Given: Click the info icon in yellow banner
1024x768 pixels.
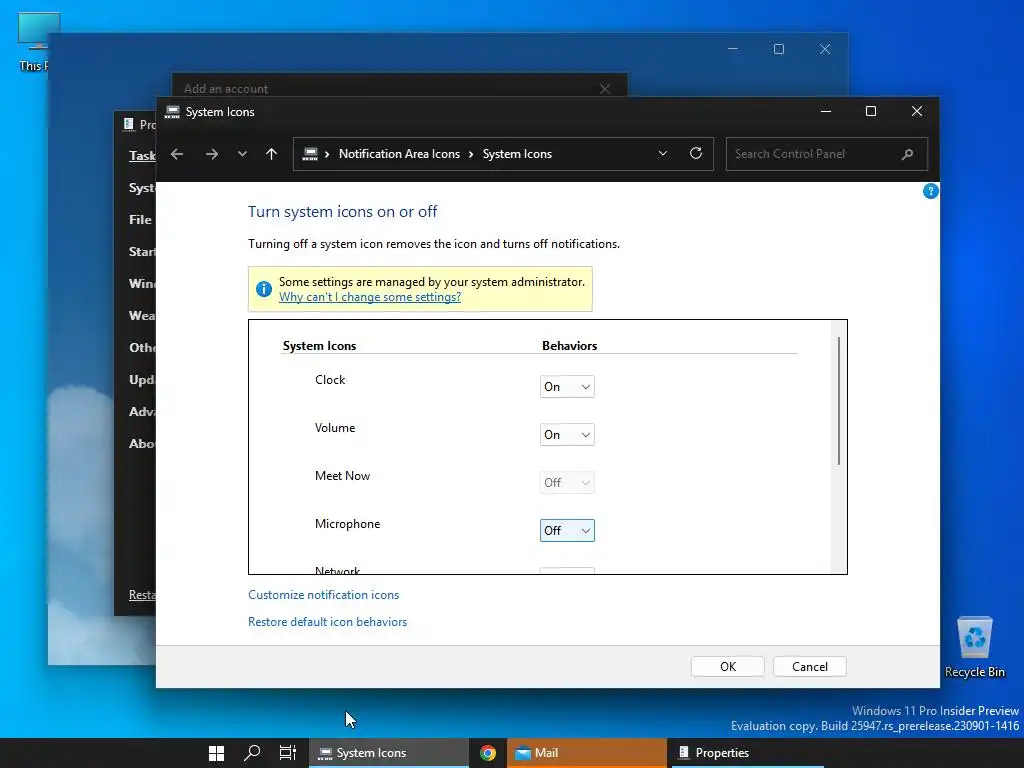Looking at the screenshot, I should [x=264, y=289].
